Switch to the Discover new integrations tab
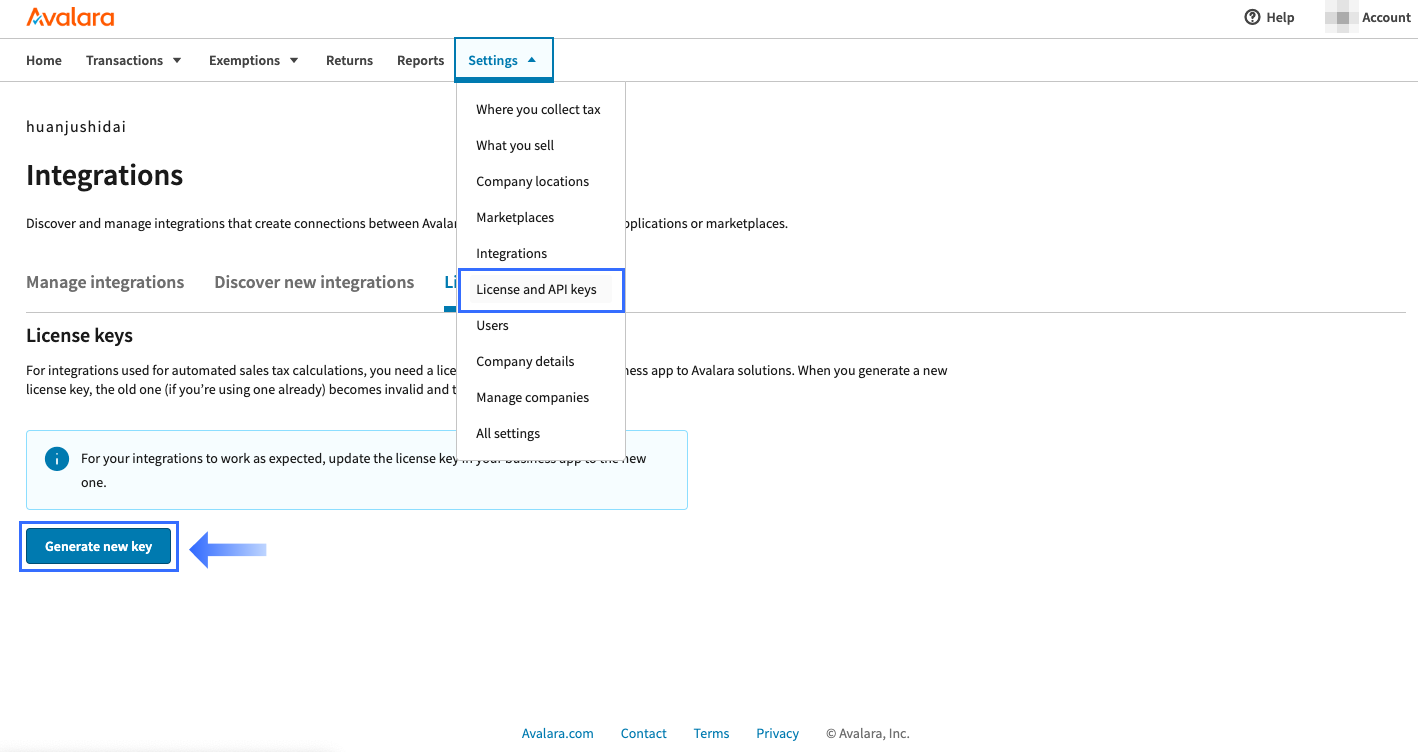 click(314, 282)
